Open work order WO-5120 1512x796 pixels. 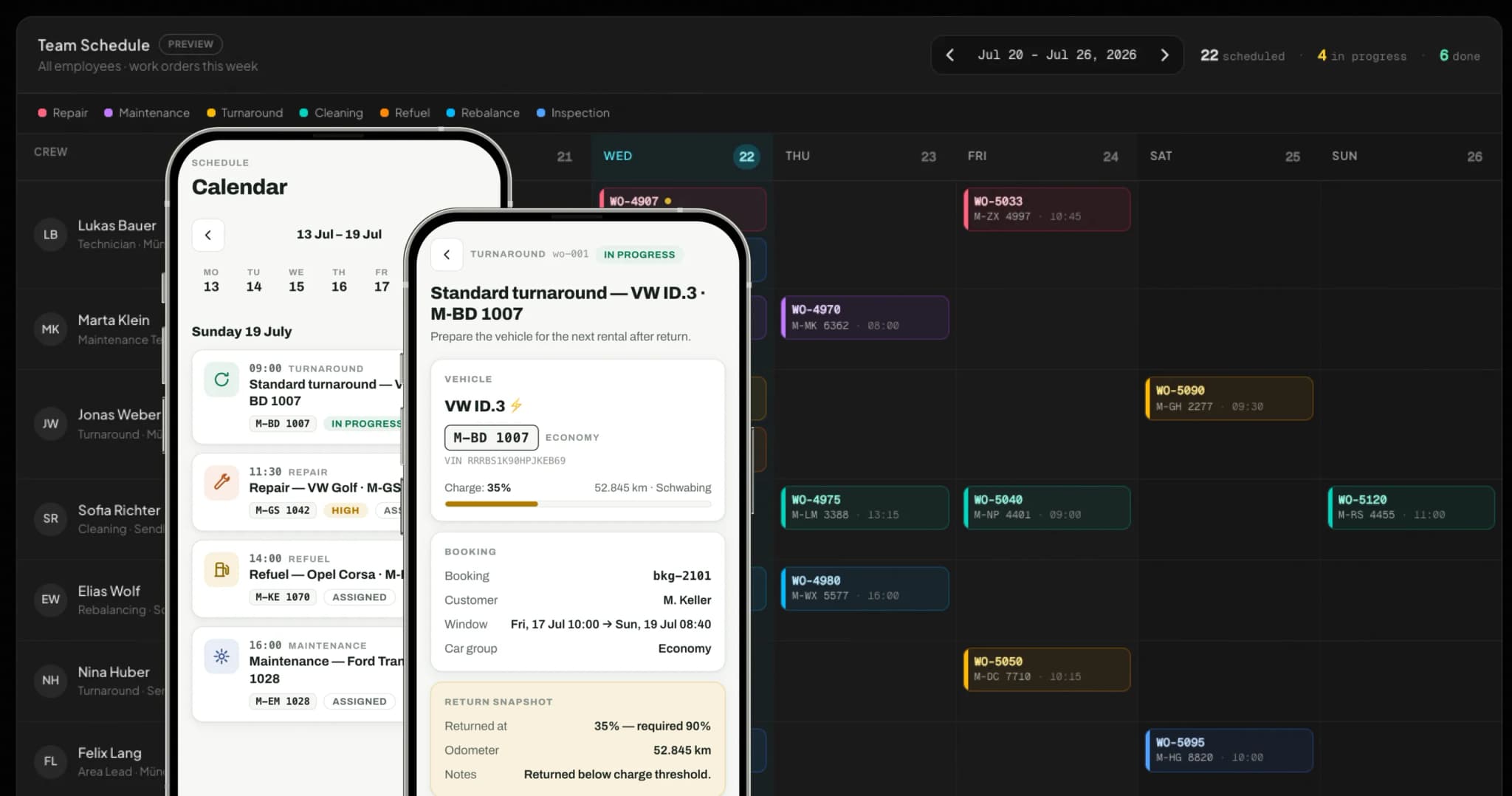click(1411, 507)
